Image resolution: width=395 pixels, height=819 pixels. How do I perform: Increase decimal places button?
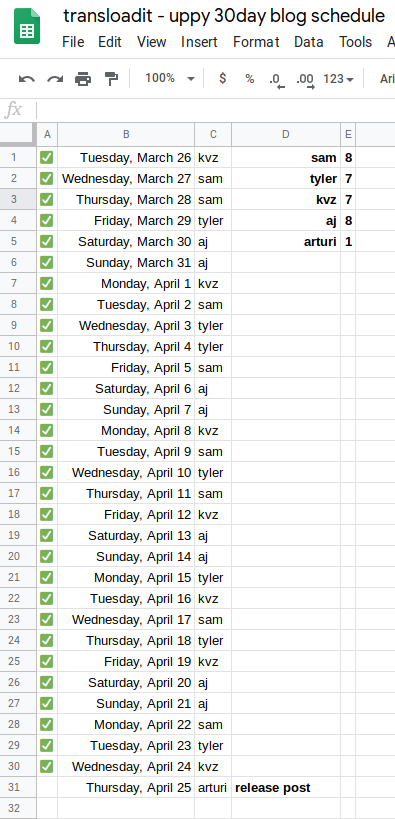point(305,80)
